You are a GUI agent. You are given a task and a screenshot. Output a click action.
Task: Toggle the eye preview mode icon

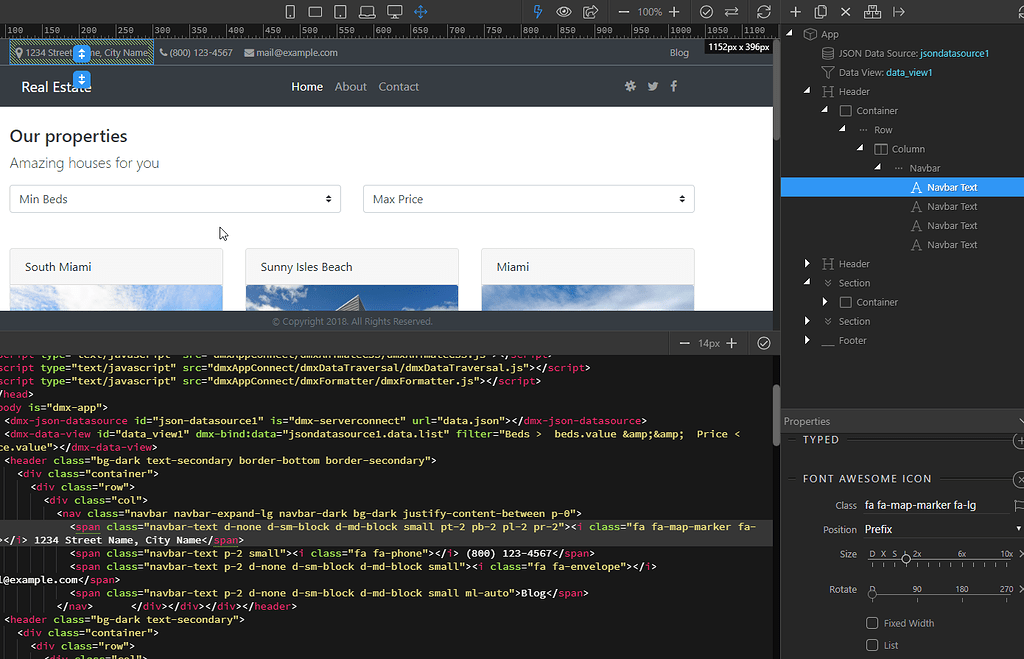pyautogui.click(x=564, y=12)
